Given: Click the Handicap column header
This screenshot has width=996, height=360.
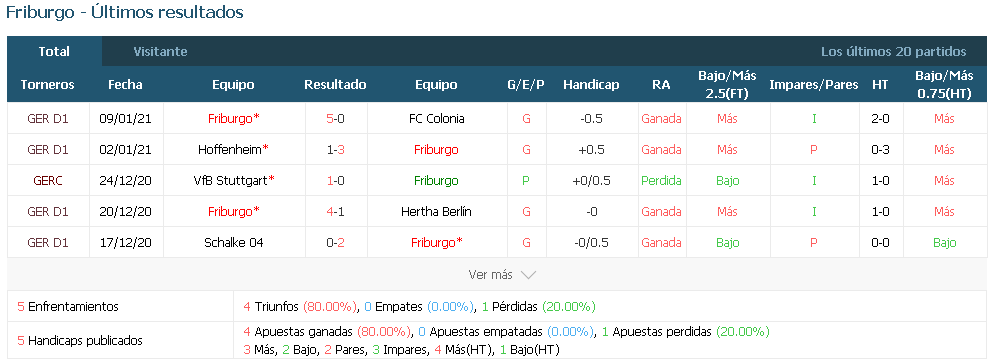Looking at the screenshot, I should pos(591,84).
